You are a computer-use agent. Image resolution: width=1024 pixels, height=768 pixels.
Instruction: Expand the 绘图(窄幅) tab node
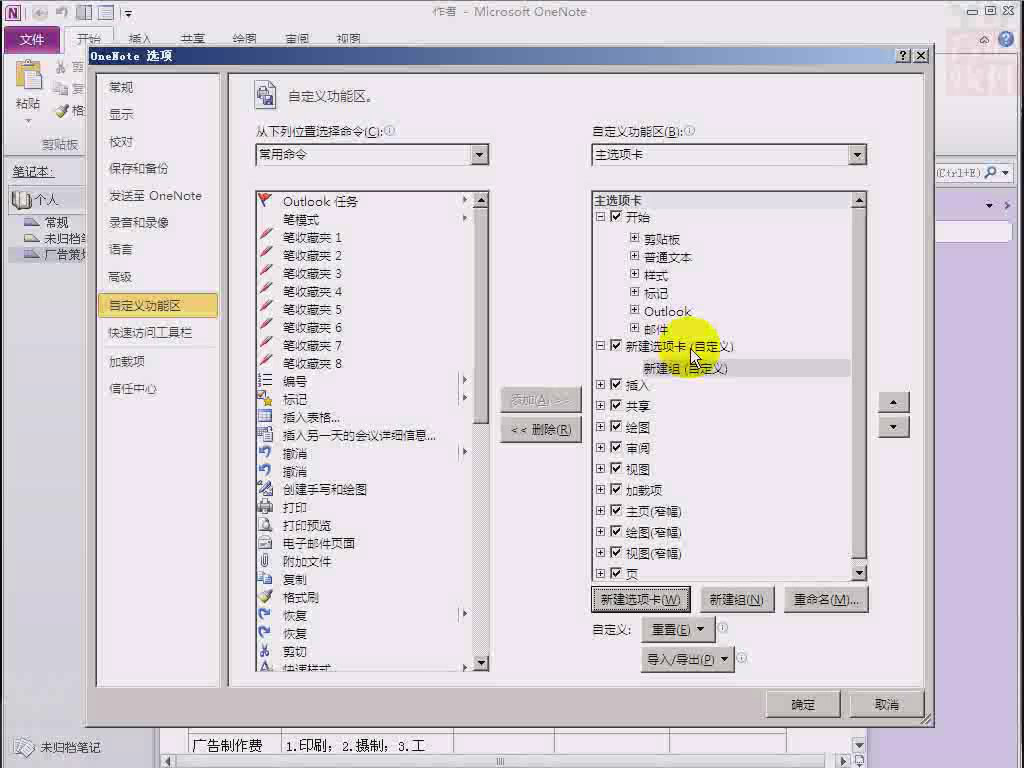[600, 532]
